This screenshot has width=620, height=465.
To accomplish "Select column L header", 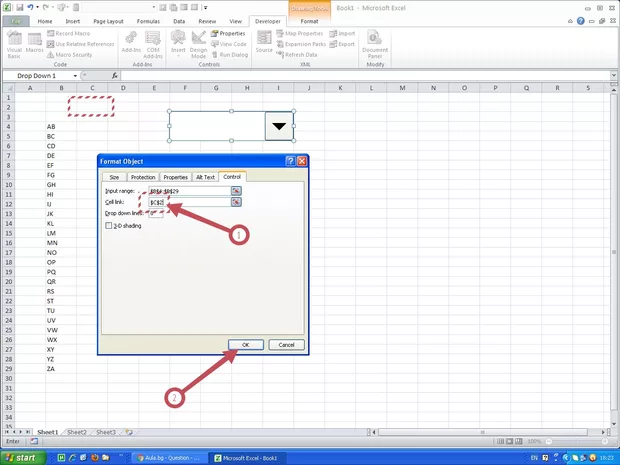I will coord(371,88).
